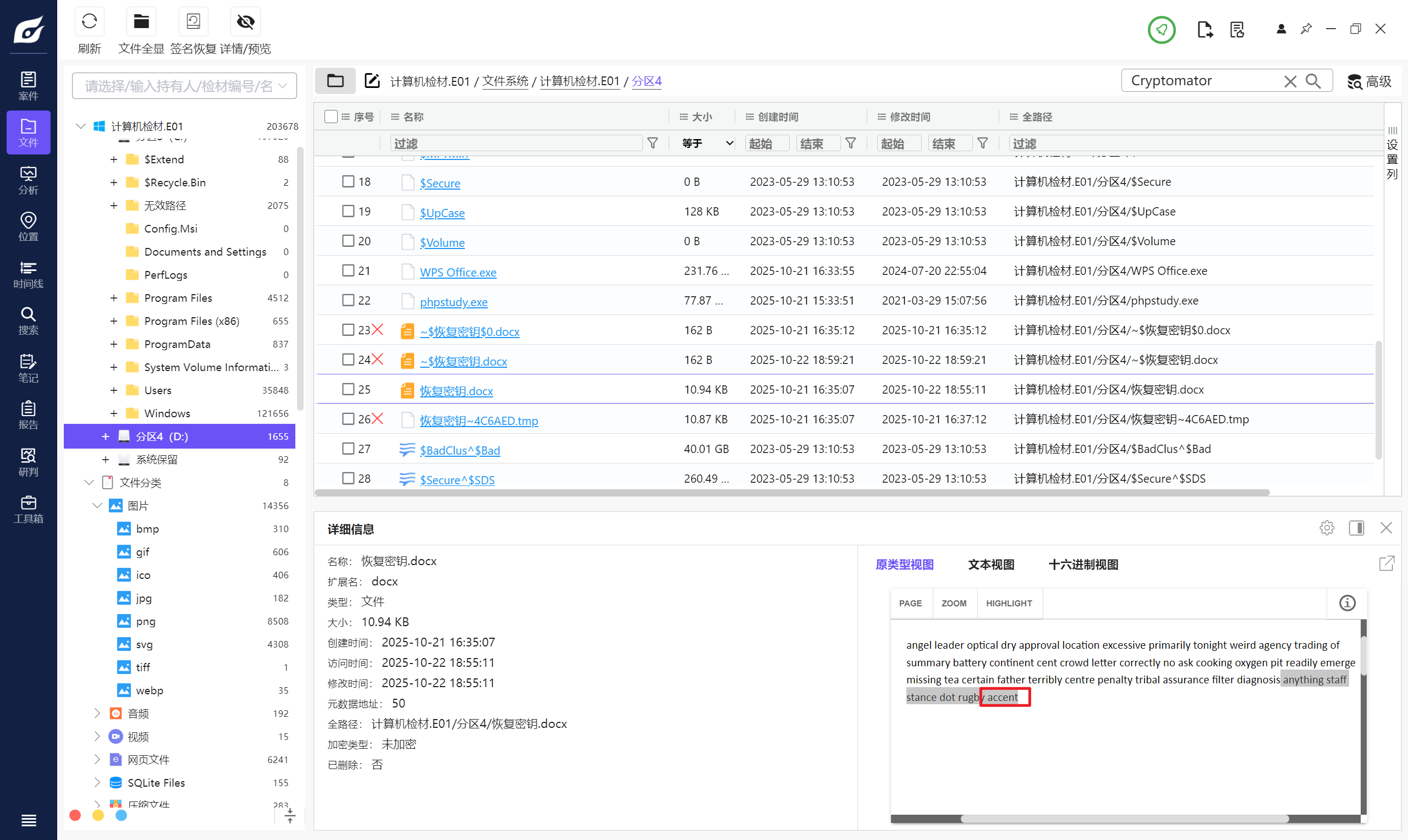Click the 高级 advanced search button
This screenshot has height=840, width=1408.
(x=1369, y=81)
